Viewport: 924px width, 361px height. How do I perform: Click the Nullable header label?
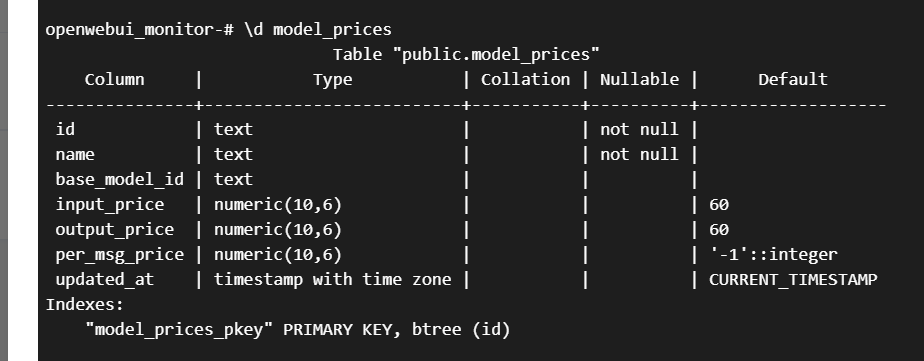pyautogui.click(x=639, y=80)
